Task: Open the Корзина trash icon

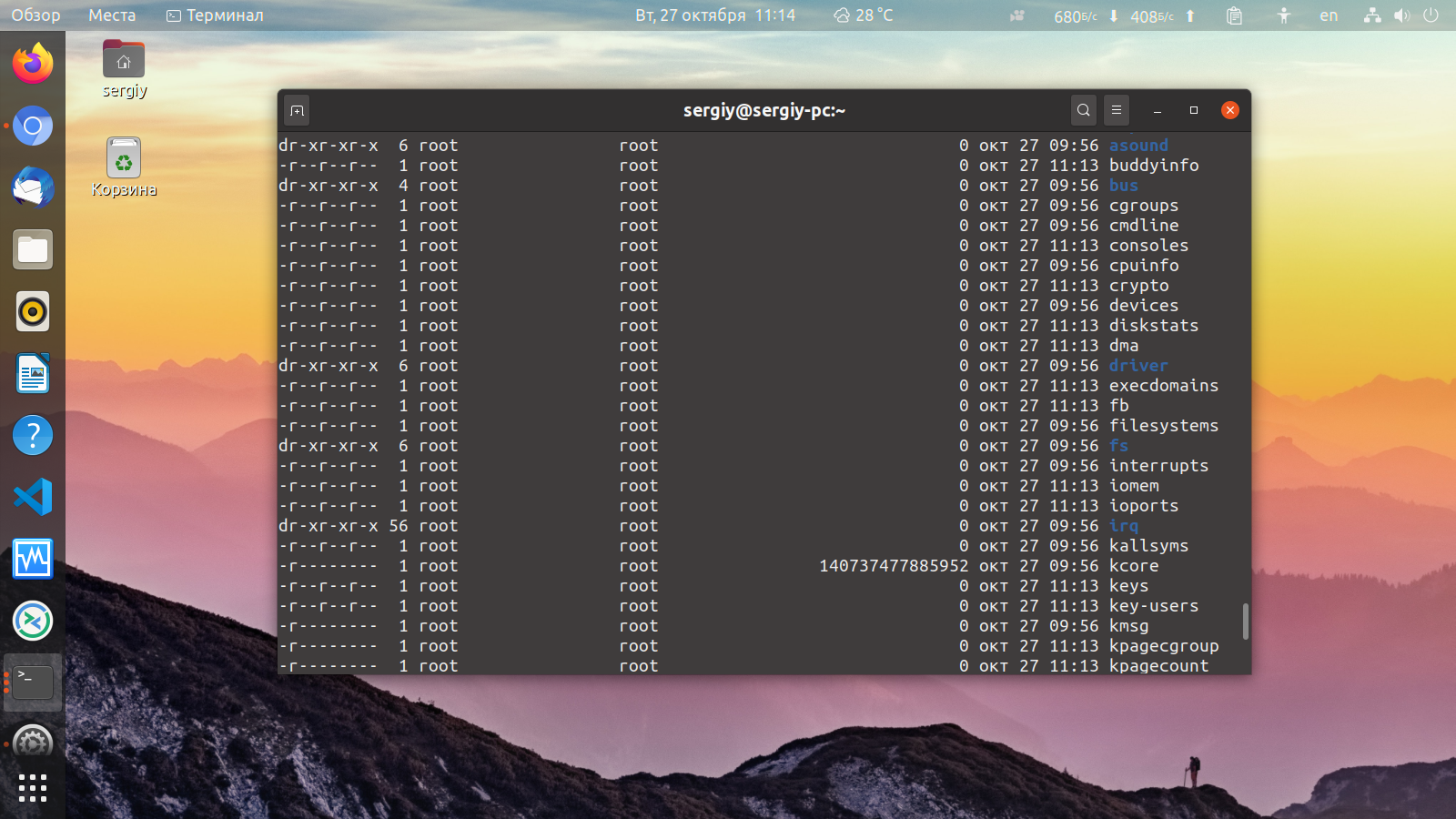Action: [x=124, y=167]
